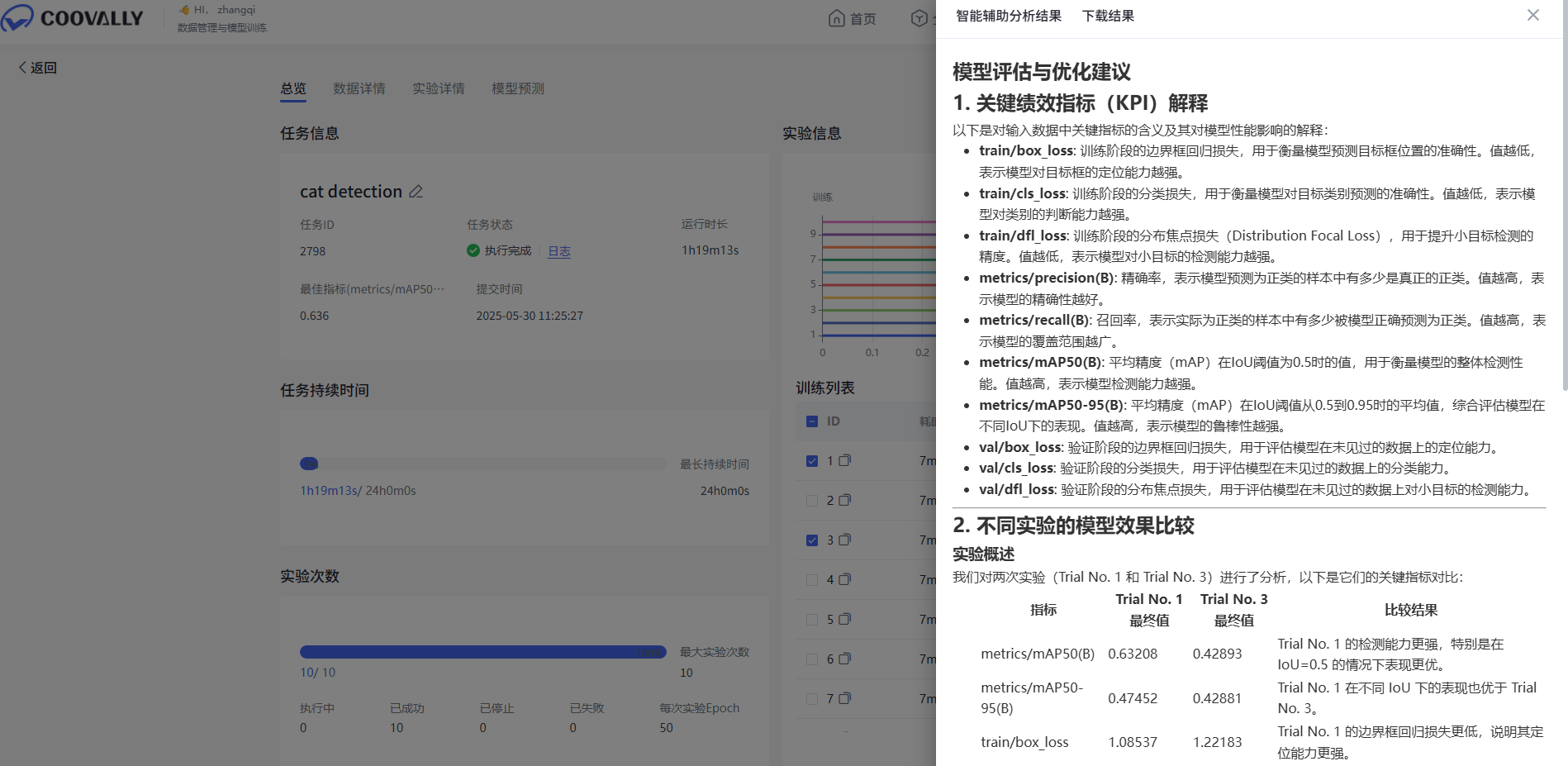The height and width of the screenshot is (766, 1568).
Task: Close the analysis results panel
Action: (x=1532, y=15)
